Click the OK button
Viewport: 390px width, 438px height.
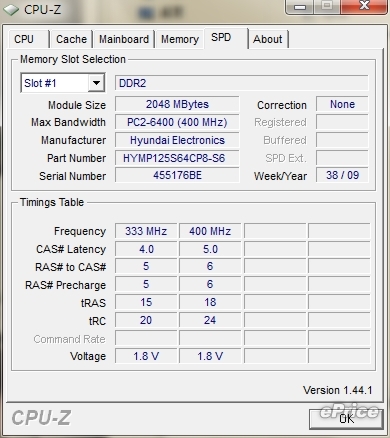[x=346, y=419]
